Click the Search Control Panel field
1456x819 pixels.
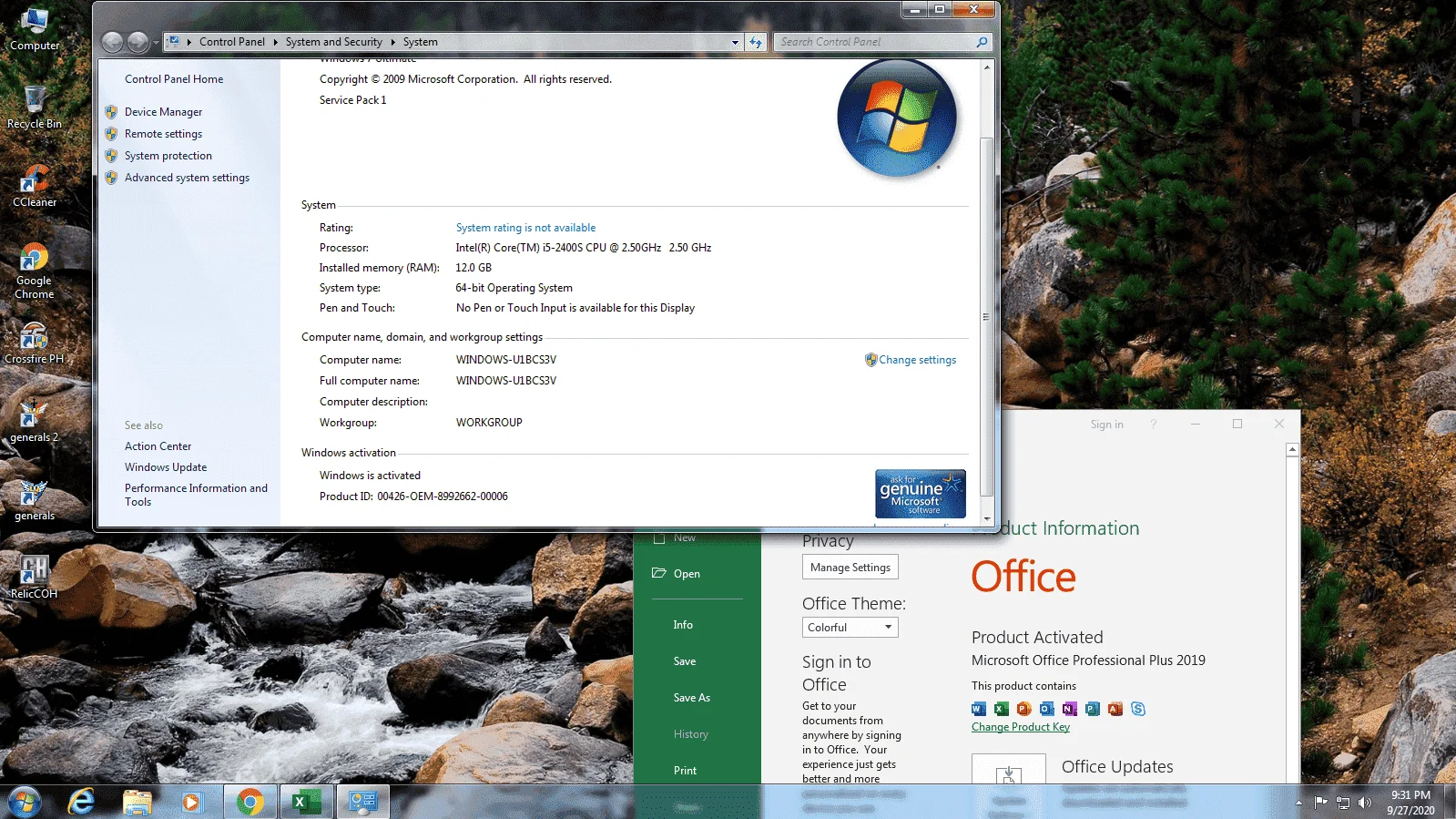pyautogui.click(x=881, y=42)
